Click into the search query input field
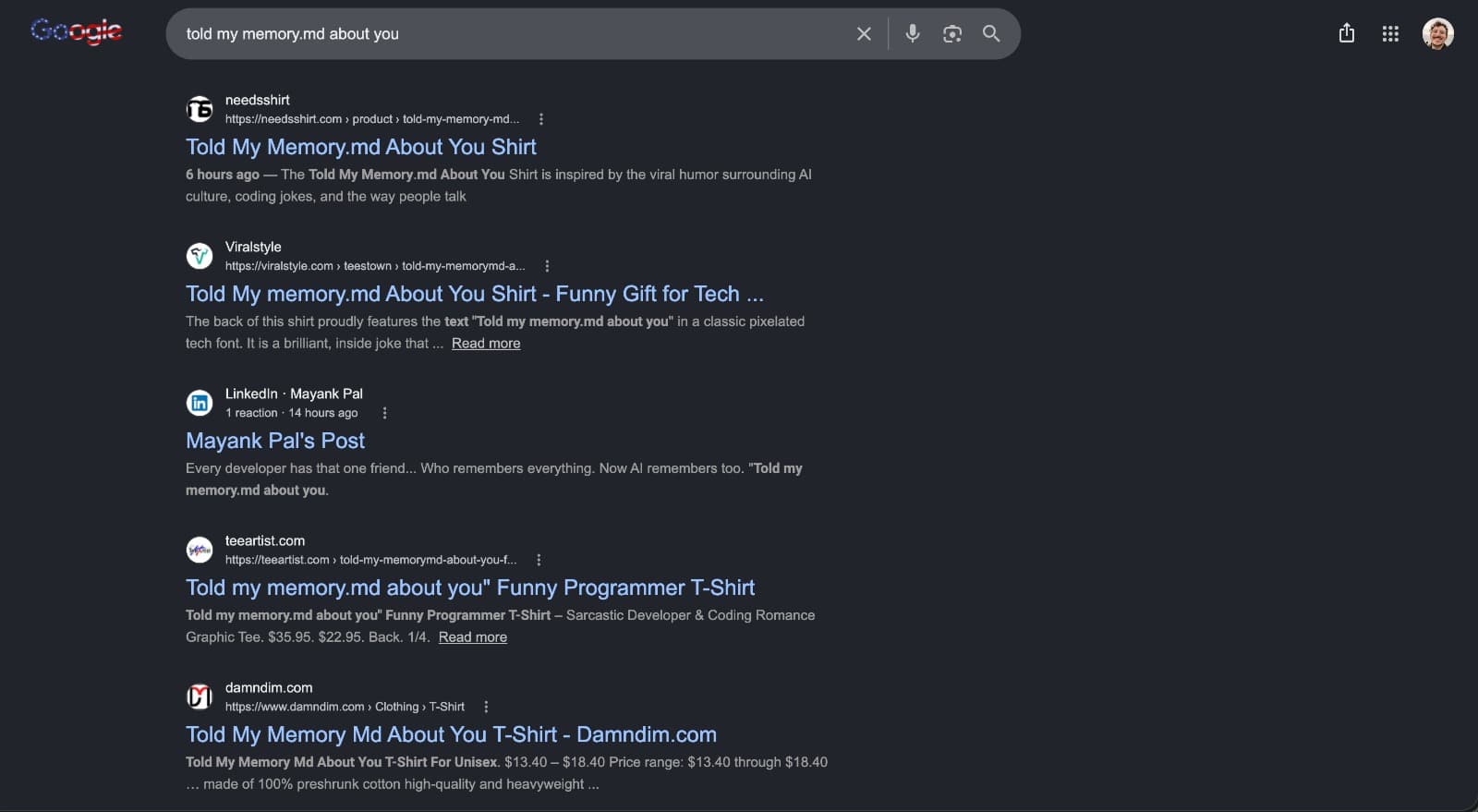The height and width of the screenshot is (812, 1478). pyautogui.click(x=513, y=34)
